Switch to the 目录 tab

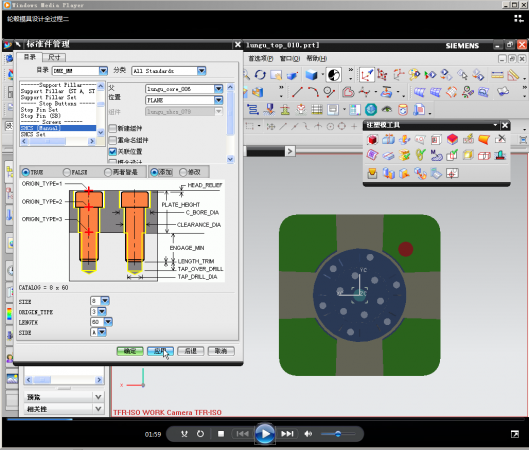pyautogui.click(x=30, y=57)
